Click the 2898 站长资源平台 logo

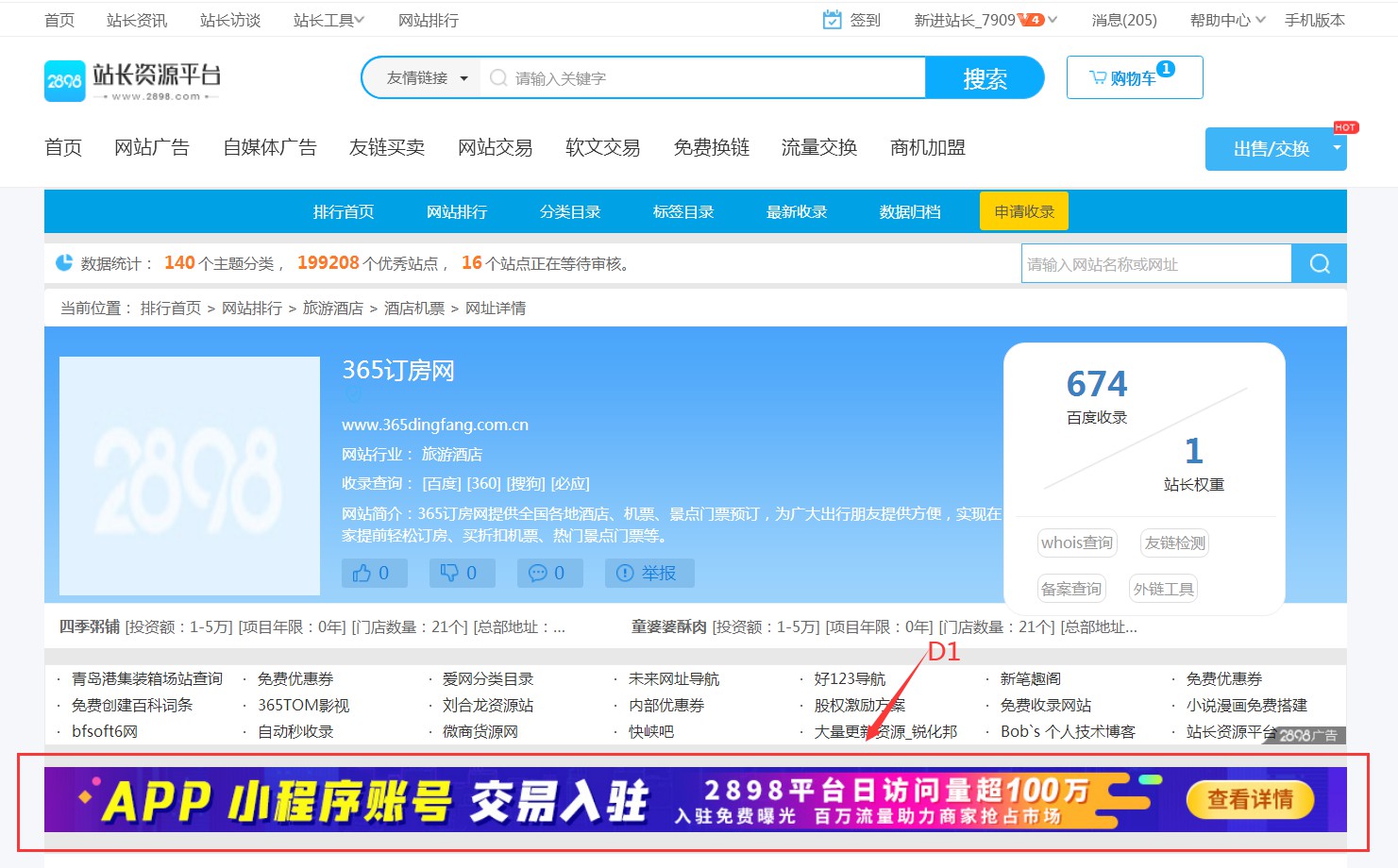[132, 81]
